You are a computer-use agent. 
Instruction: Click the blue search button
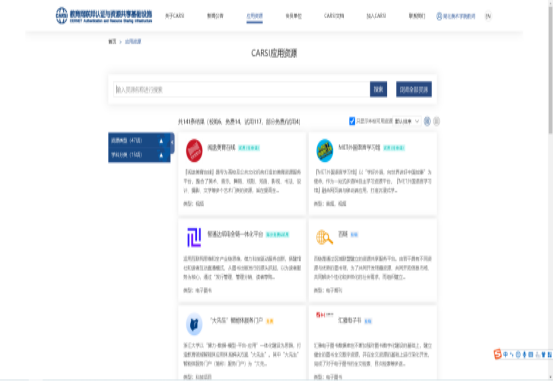[378, 89]
